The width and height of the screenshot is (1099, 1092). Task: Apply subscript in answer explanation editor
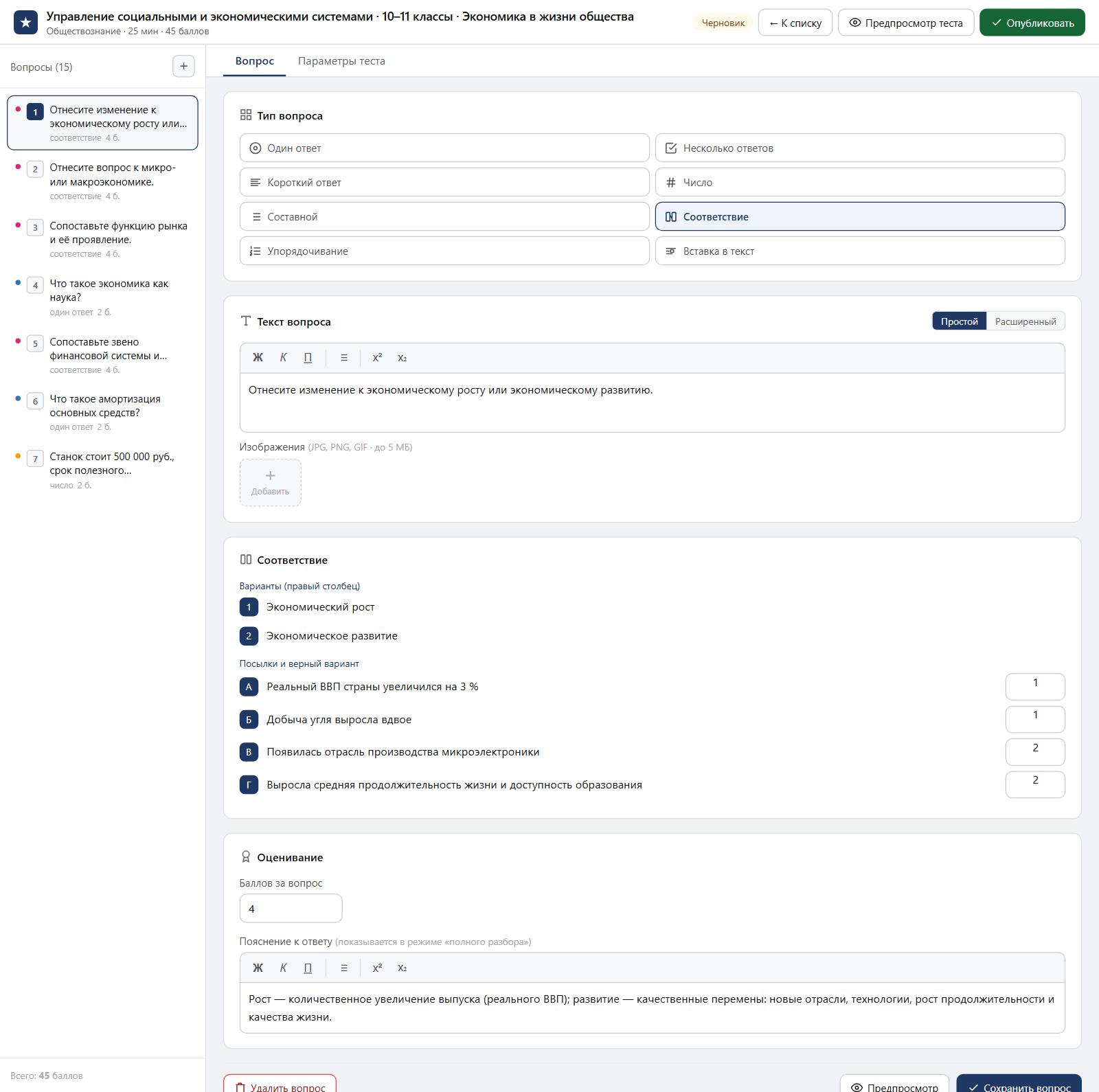coord(403,968)
